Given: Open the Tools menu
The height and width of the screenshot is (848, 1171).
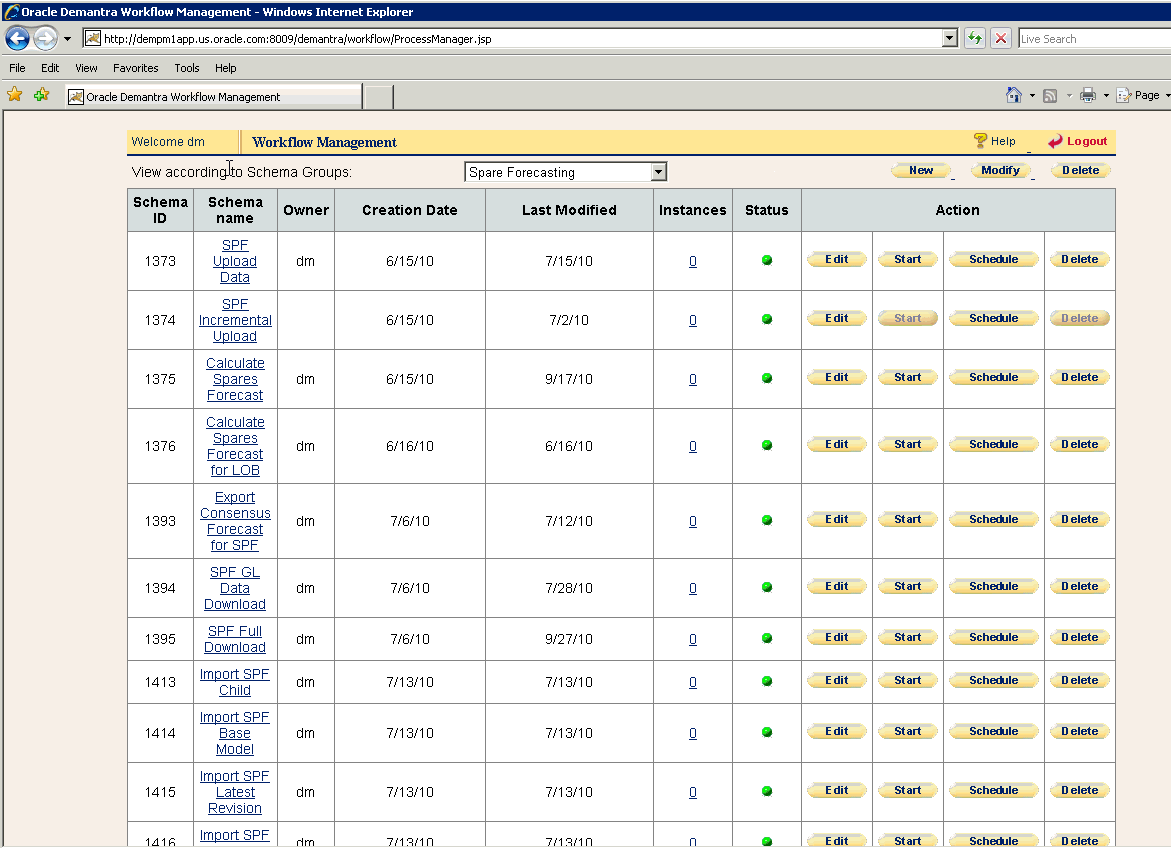Looking at the screenshot, I should pos(187,68).
